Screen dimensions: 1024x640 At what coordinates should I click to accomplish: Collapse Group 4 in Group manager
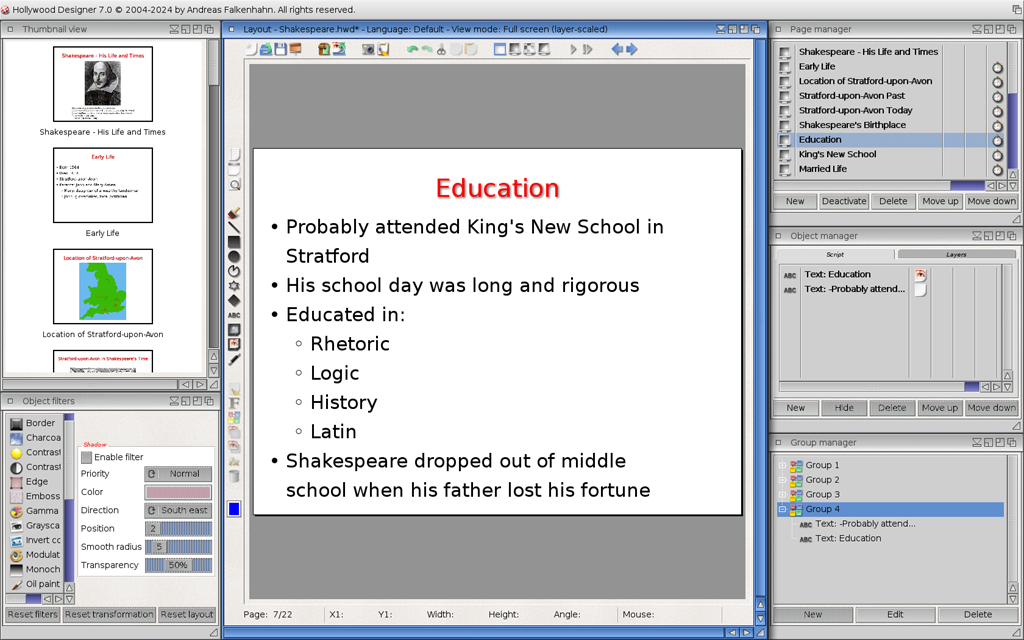click(x=783, y=509)
